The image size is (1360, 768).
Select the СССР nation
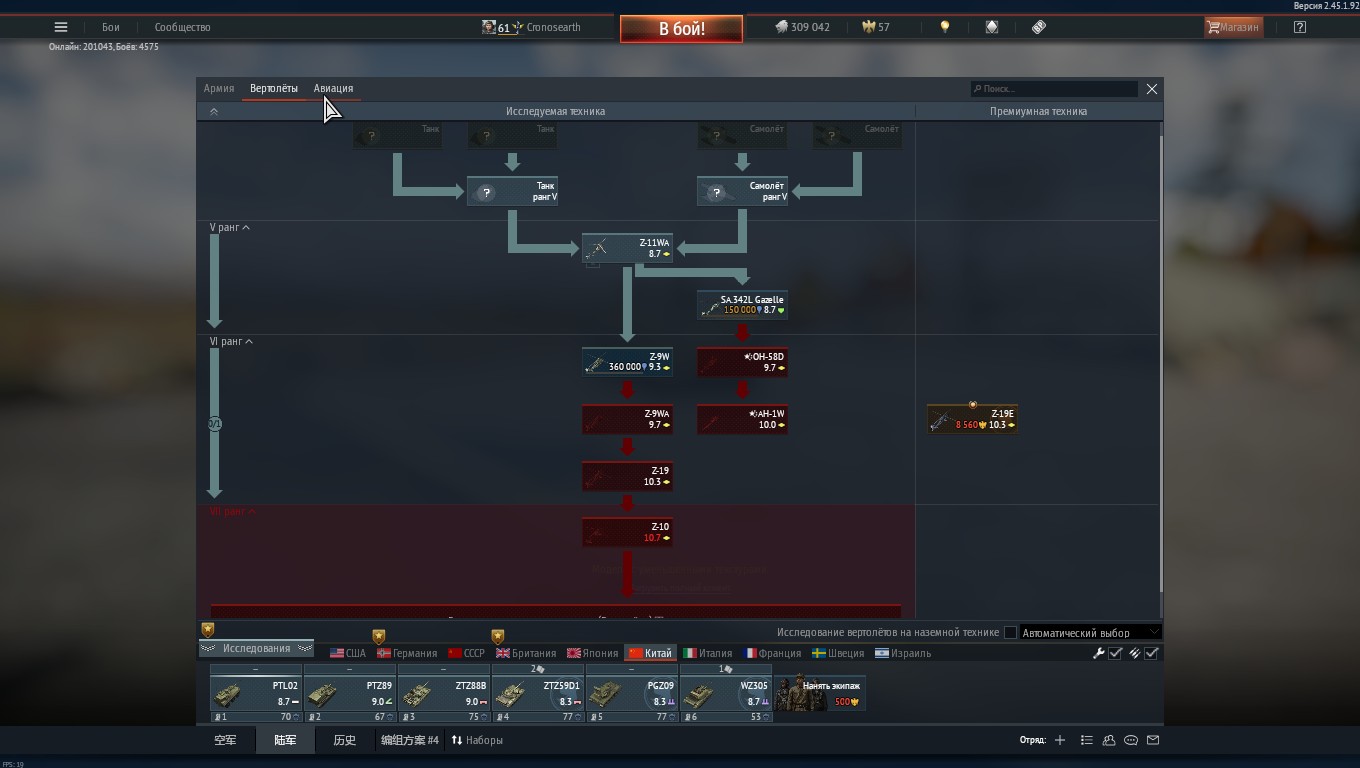(466, 653)
